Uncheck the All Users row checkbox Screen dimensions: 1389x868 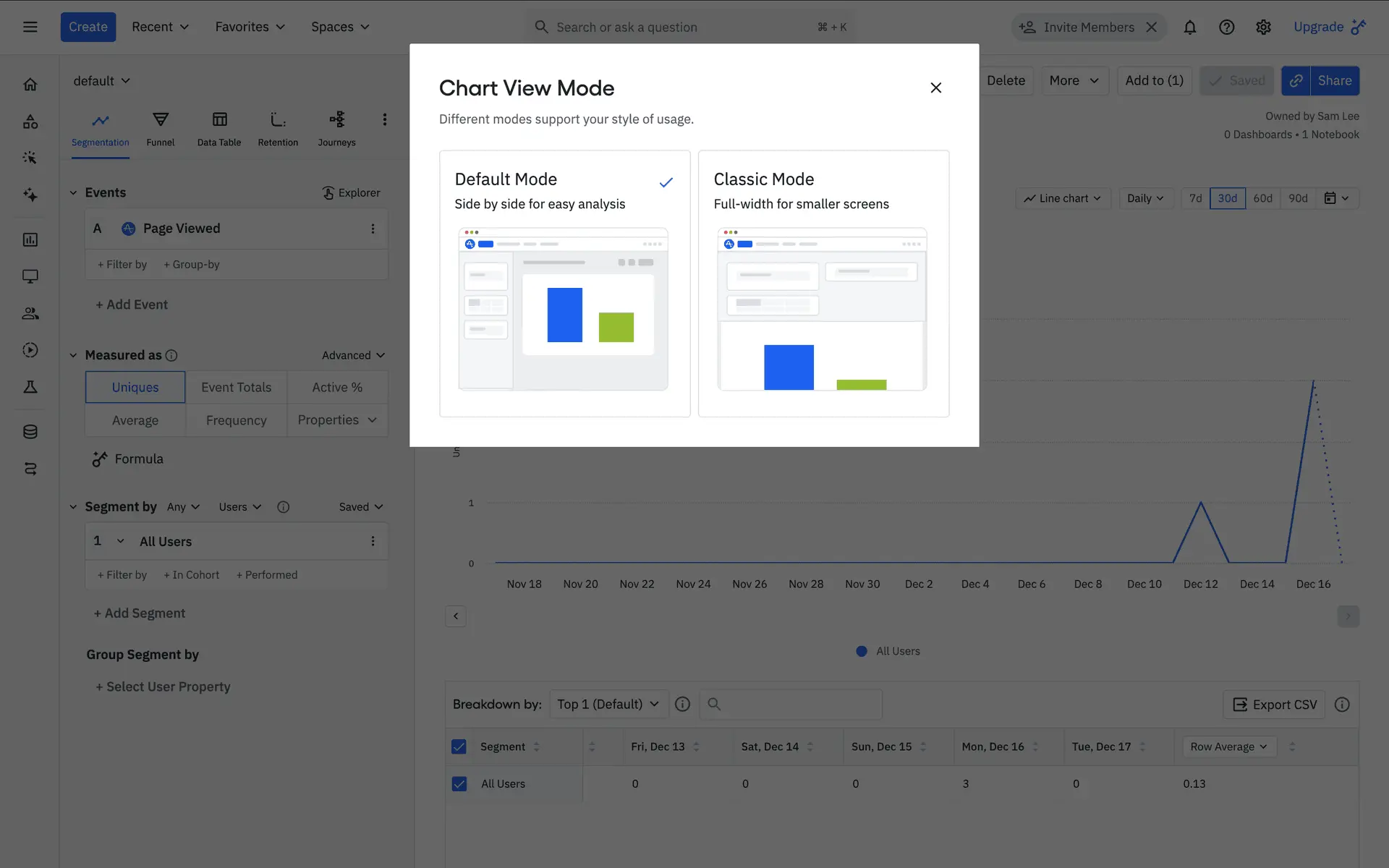click(459, 783)
